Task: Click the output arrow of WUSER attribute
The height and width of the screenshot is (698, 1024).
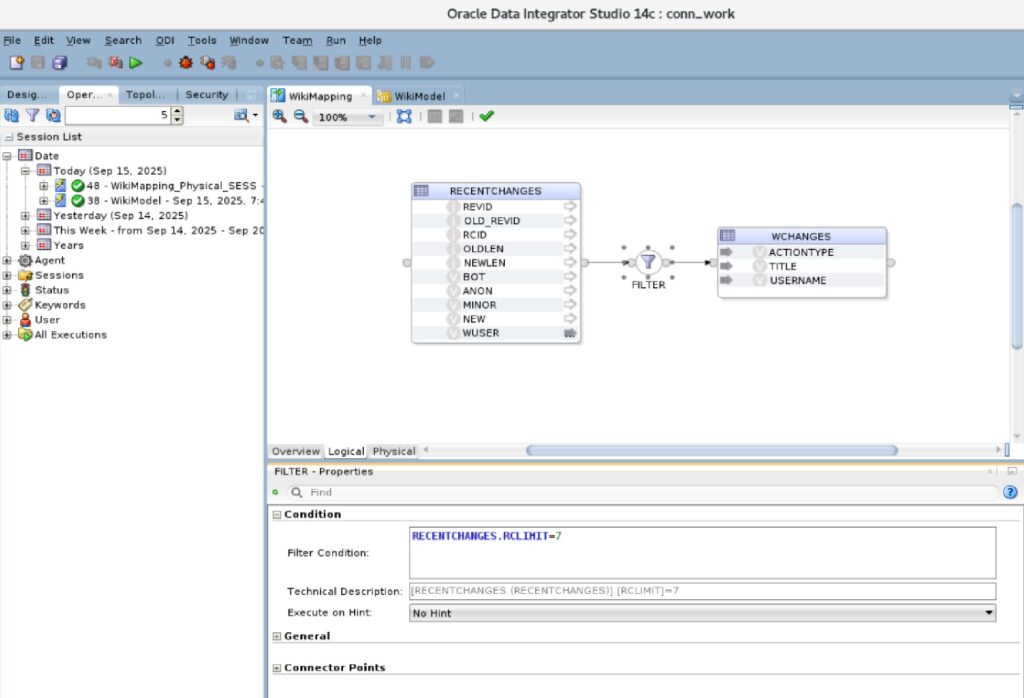Action: click(570, 333)
